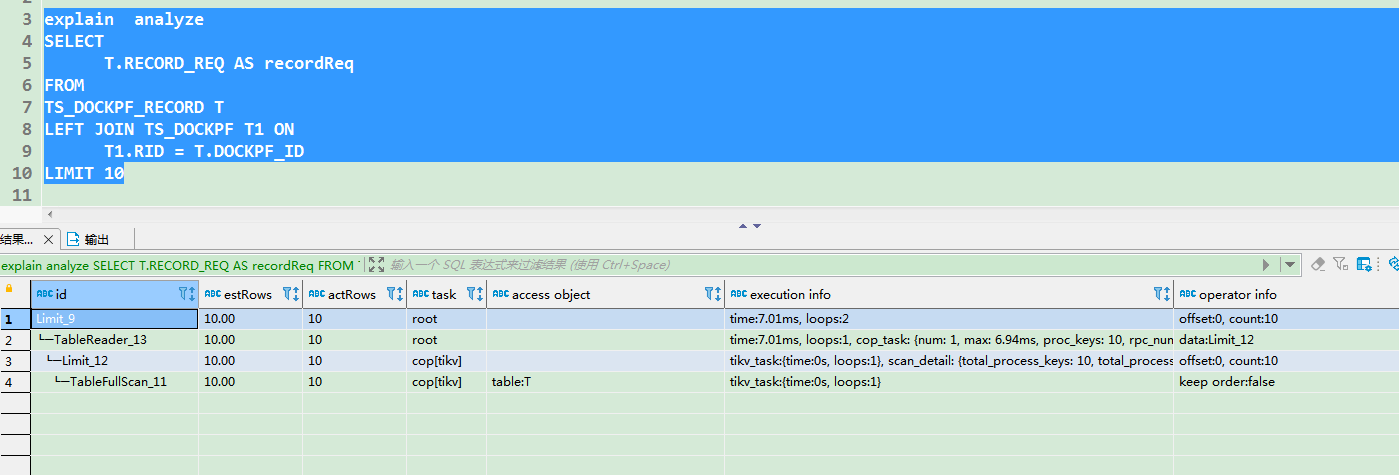Image resolution: width=1399 pixels, height=475 pixels.
Task: Open filter/sort icon on access object column
Action: click(x=713, y=294)
